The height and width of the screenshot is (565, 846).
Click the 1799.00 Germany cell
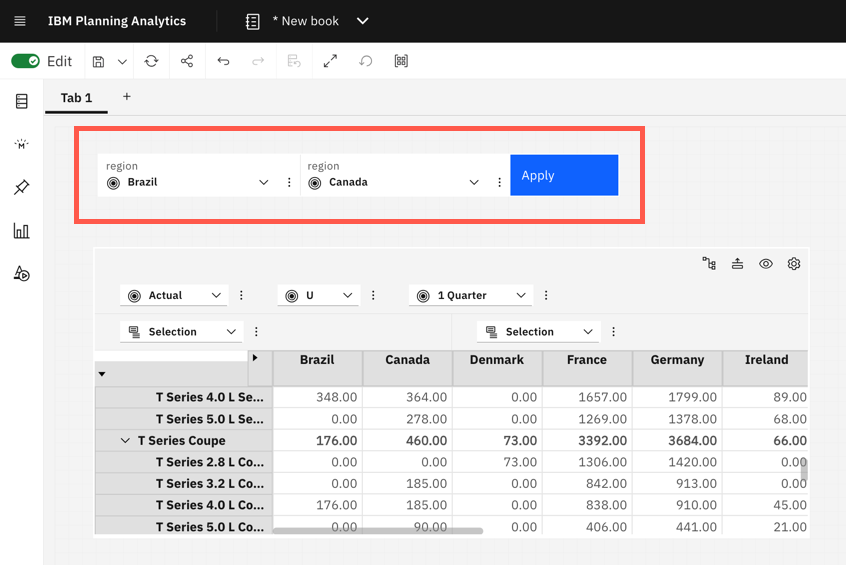[x=678, y=397]
